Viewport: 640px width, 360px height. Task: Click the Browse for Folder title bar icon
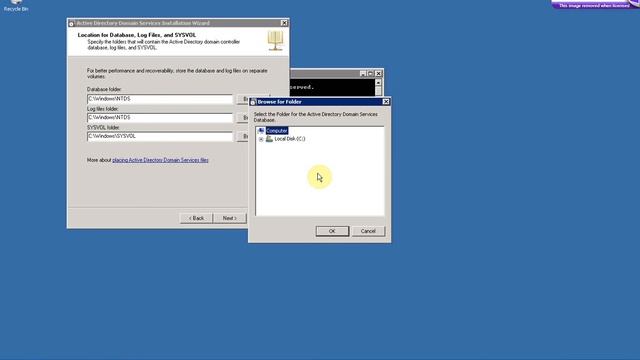click(x=253, y=102)
